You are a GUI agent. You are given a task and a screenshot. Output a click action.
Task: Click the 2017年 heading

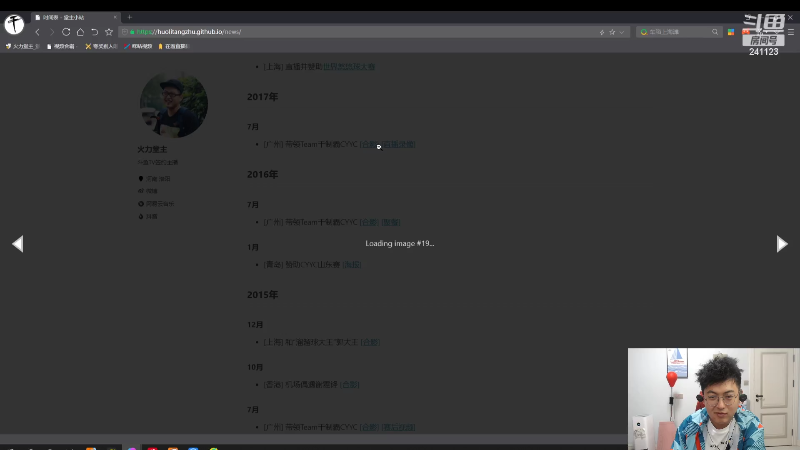coord(262,97)
